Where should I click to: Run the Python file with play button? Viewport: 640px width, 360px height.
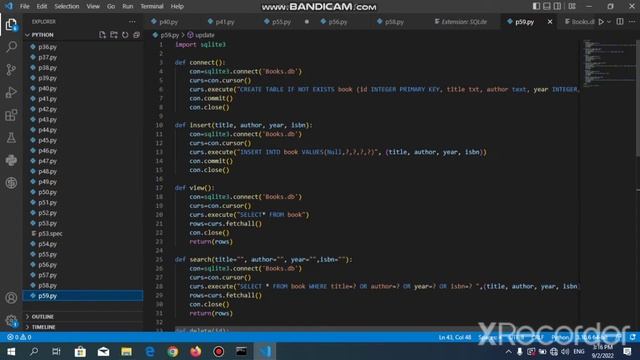(x=601, y=22)
